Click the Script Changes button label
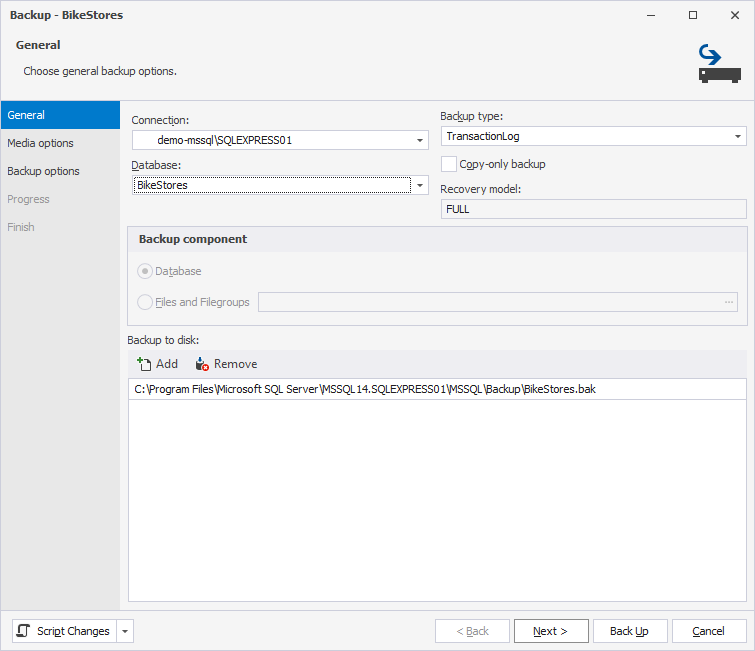This screenshot has width=755, height=651. pos(73,631)
